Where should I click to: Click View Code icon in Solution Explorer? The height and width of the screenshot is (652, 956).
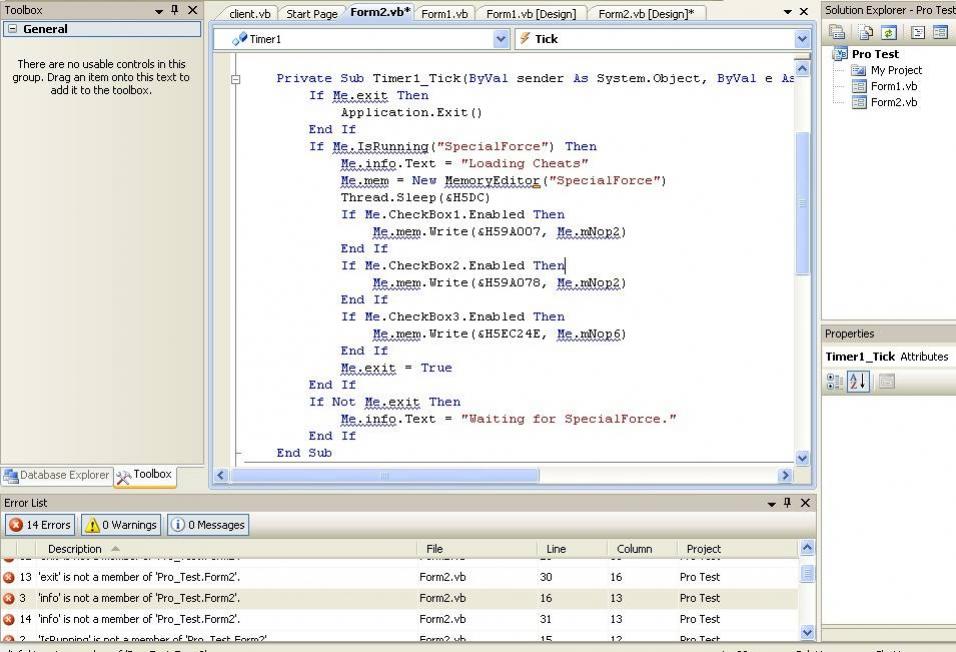tap(918, 32)
